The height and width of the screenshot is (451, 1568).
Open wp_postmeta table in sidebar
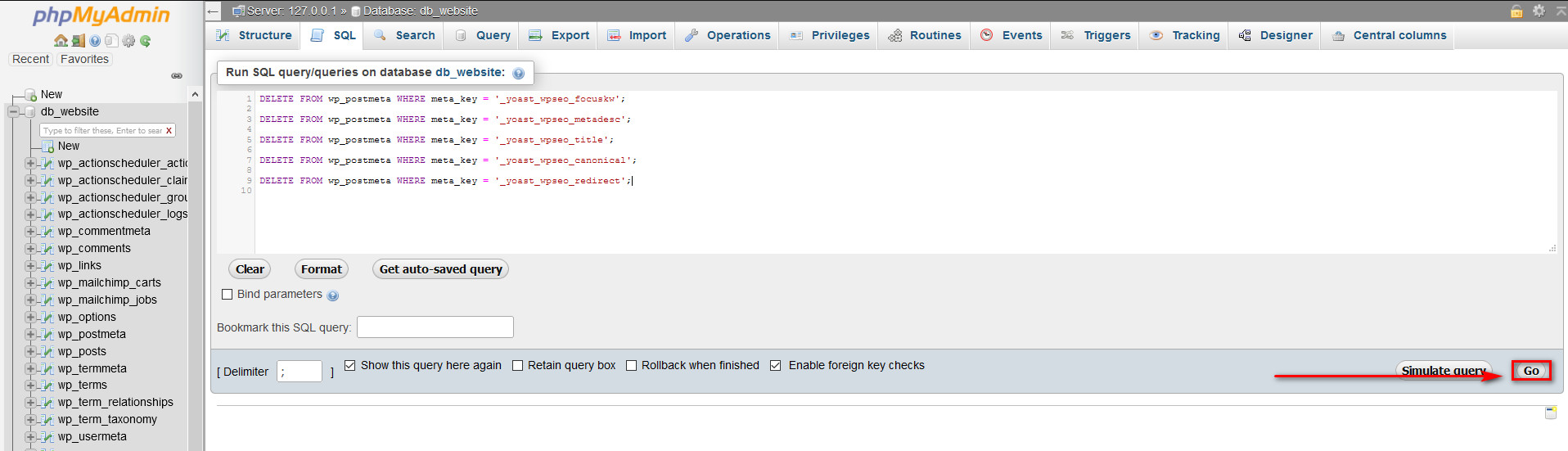tap(92, 335)
